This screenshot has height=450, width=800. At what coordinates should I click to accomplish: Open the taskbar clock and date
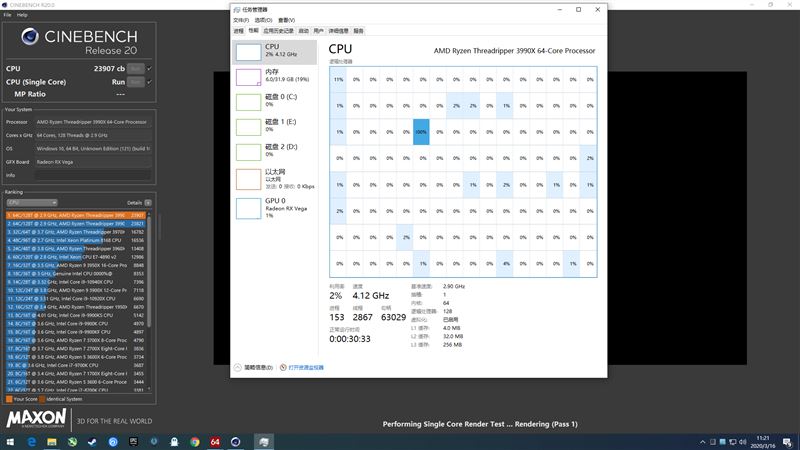click(x=763, y=442)
